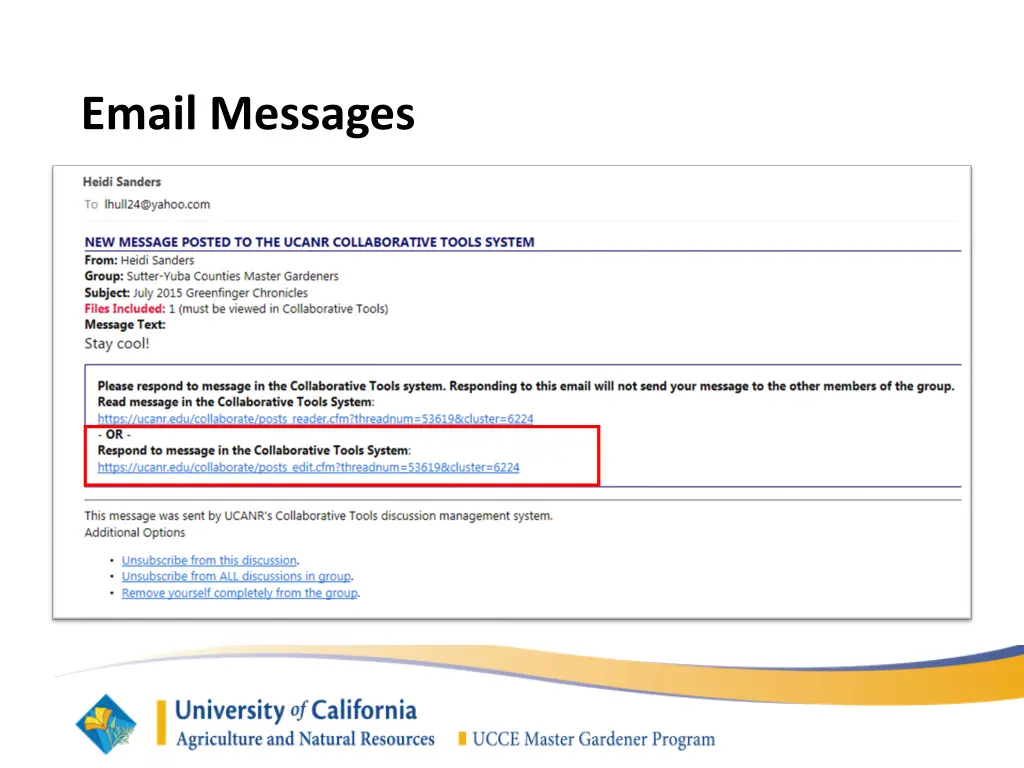The image size is (1024, 768).
Task: Click the Message Text: label
Action: [125, 325]
